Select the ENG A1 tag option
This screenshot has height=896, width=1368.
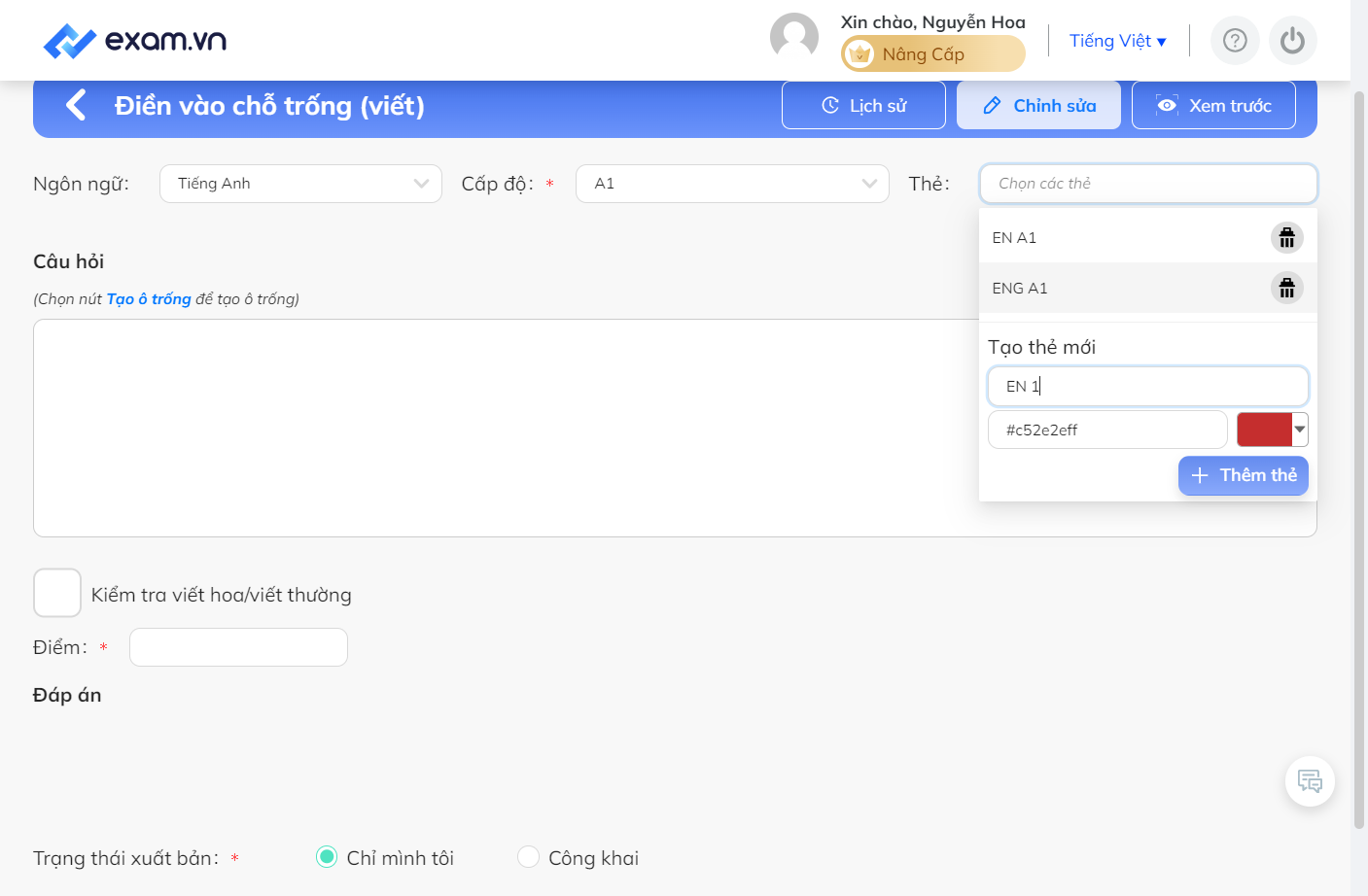[1148, 288]
